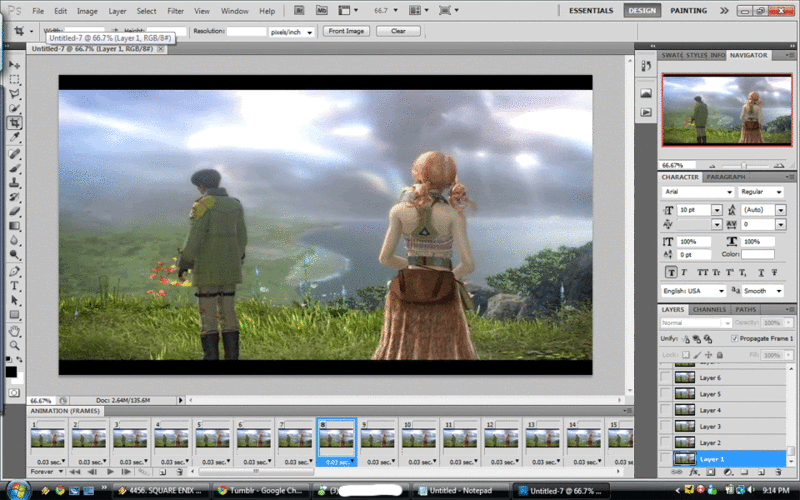The image size is (800, 500).
Task: Select the Blur tool
Action: pos(14,240)
